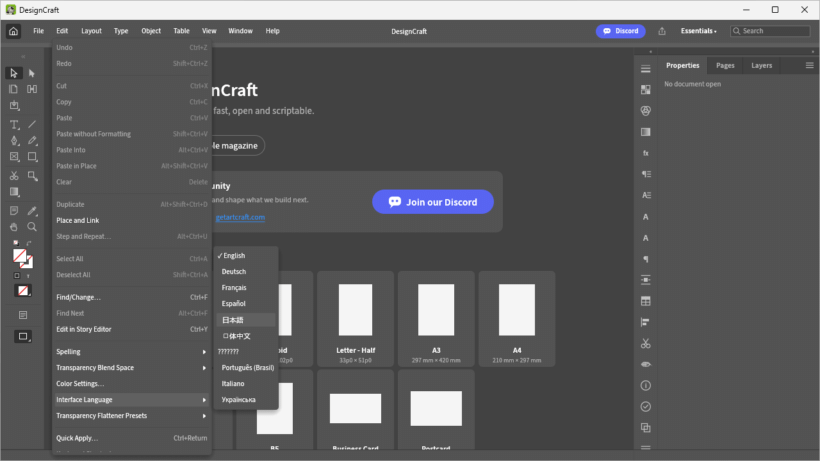Choose Quick Apply menu entry
Screen dimensions: 820x461
pos(131,438)
